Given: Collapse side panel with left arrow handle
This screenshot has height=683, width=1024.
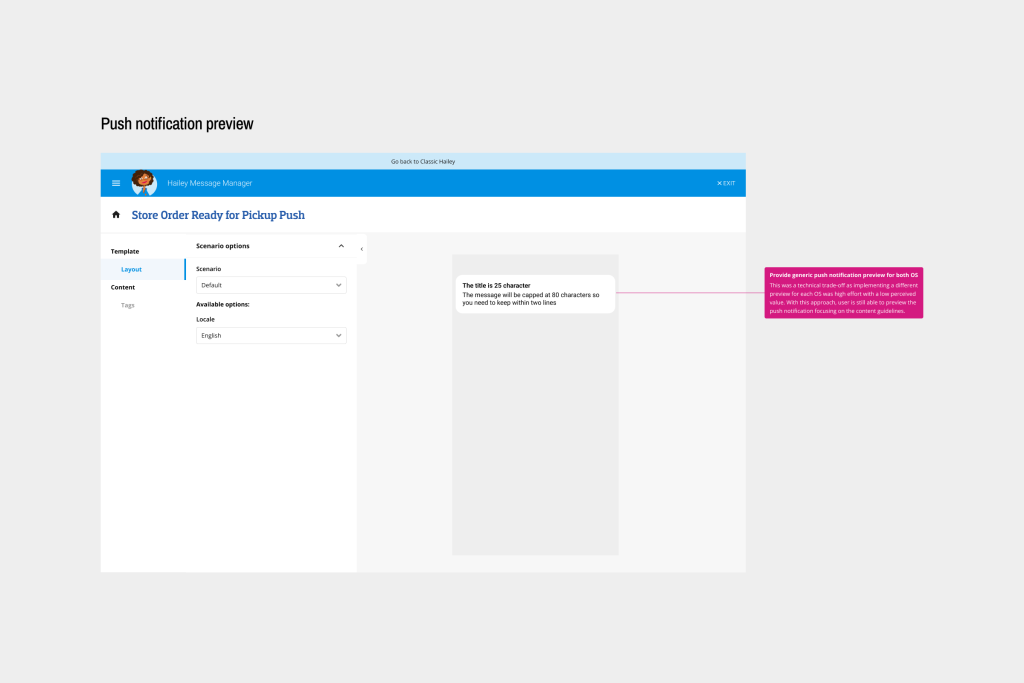Looking at the screenshot, I should 361,249.
